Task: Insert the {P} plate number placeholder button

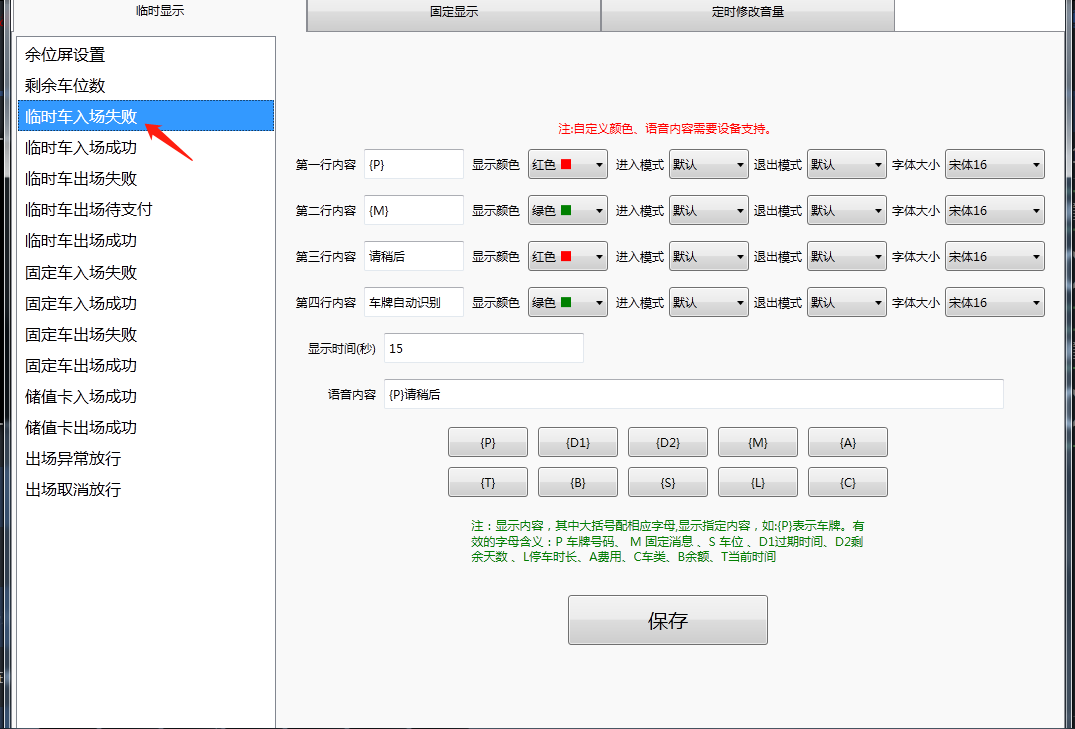Action: coord(488,442)
